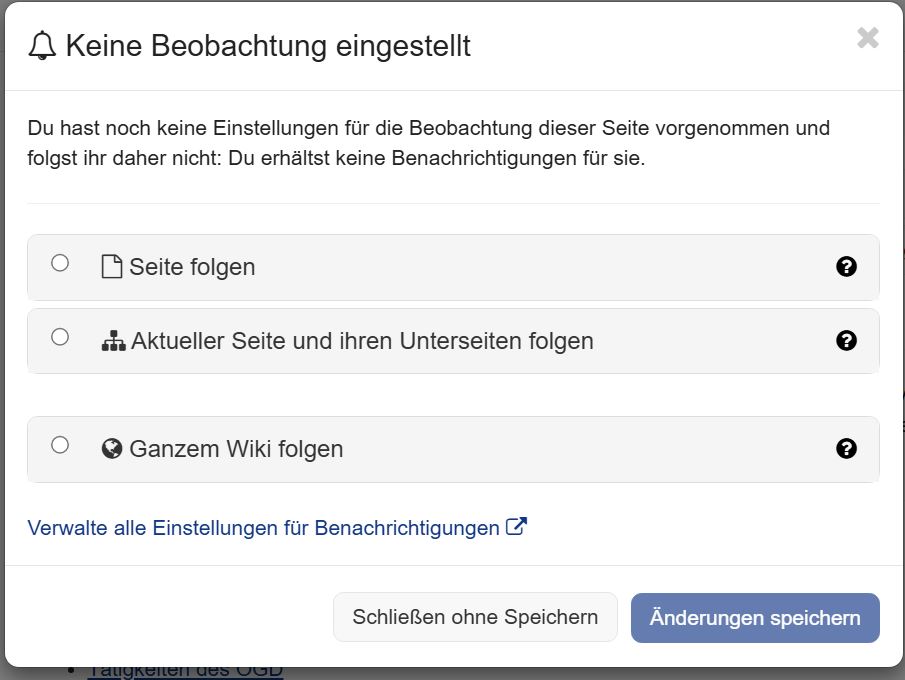
Task: Click the "Keine Beobachtung eingestellt" heading
Action: 268,46
